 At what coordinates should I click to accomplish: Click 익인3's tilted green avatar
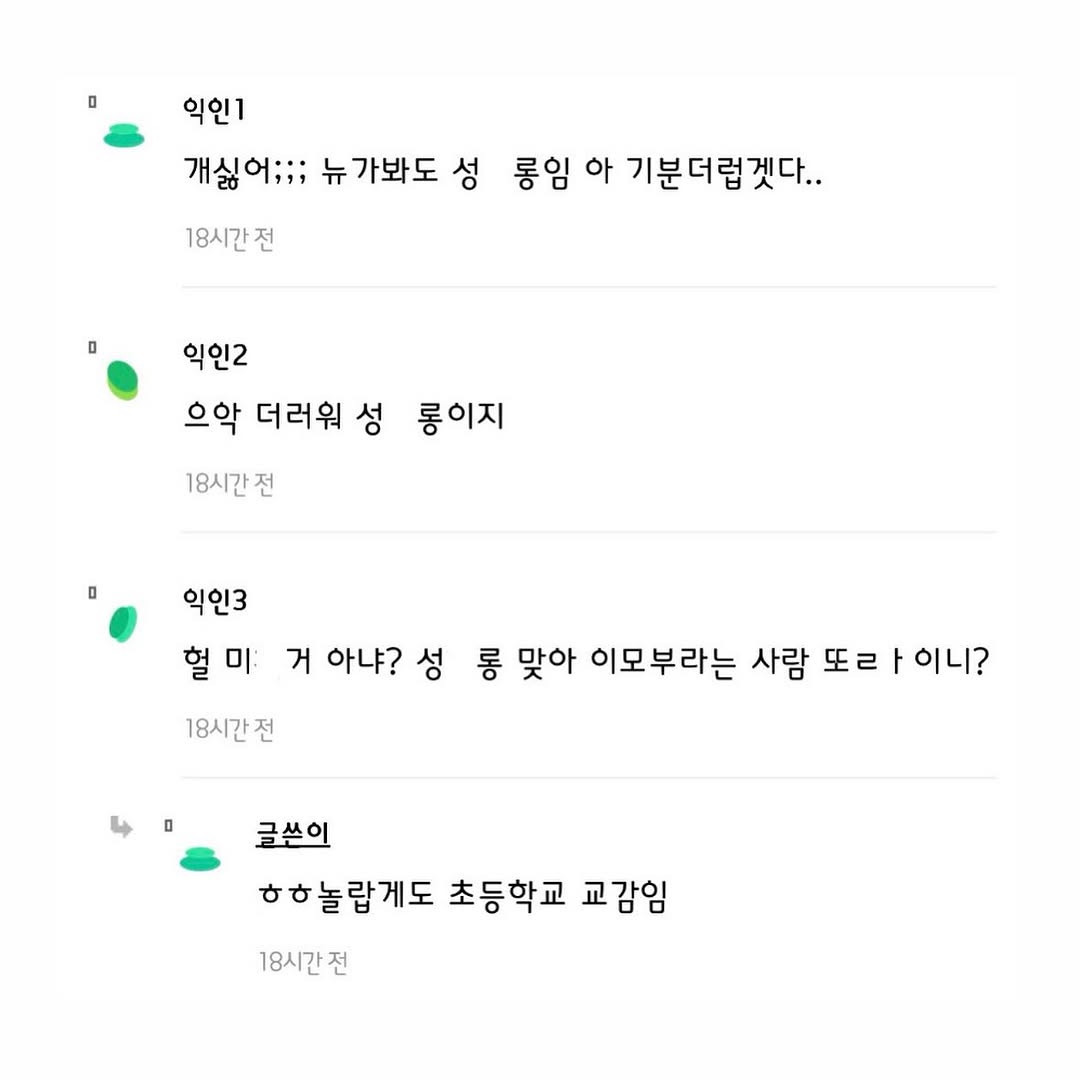[123, 624]
